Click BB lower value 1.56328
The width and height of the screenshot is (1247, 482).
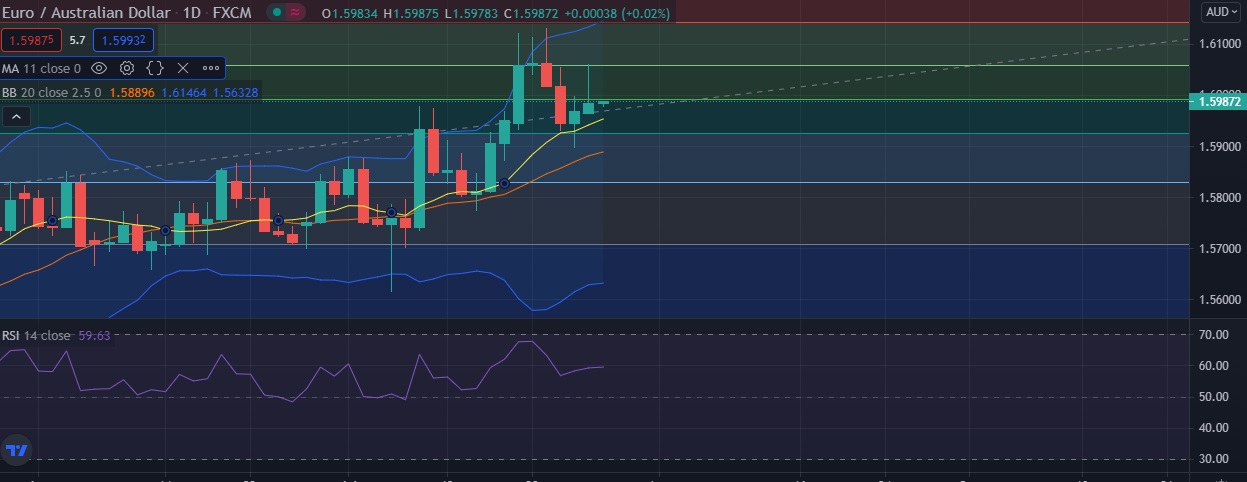(x=235, y=92)
